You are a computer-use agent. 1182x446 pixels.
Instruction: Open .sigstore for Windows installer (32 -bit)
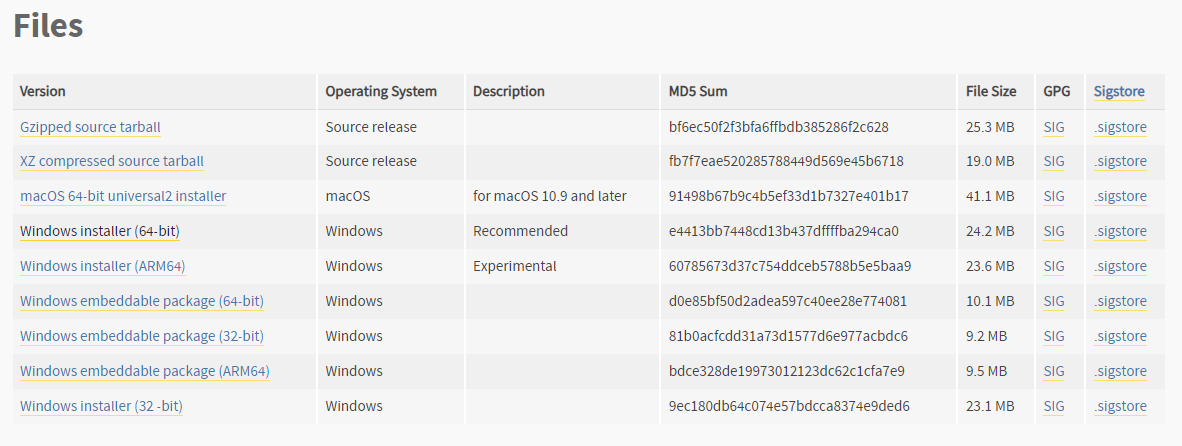click(1120, 406)
